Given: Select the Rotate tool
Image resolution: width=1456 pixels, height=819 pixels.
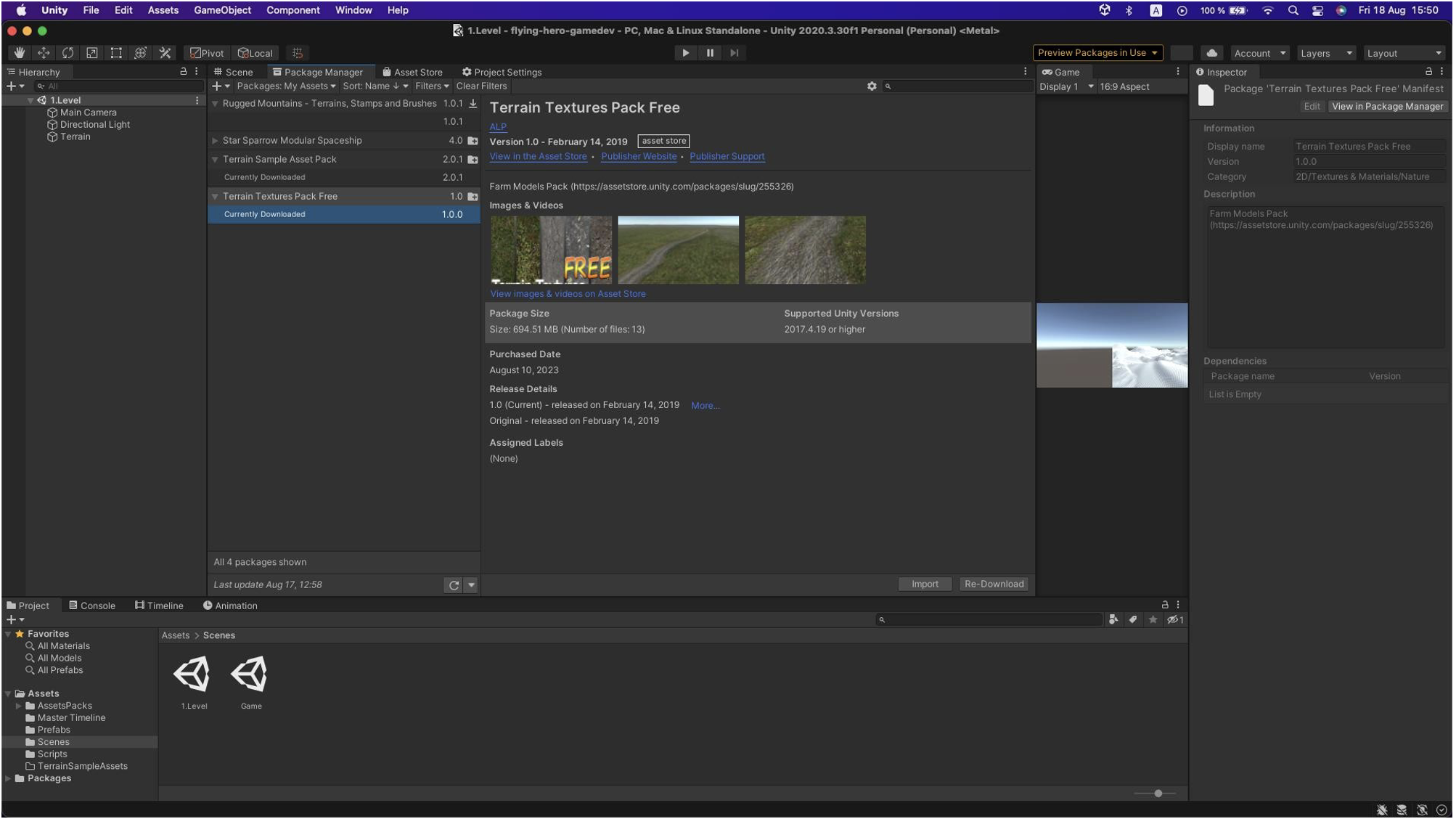Looking at the screenshot, I should click(68, 53).
